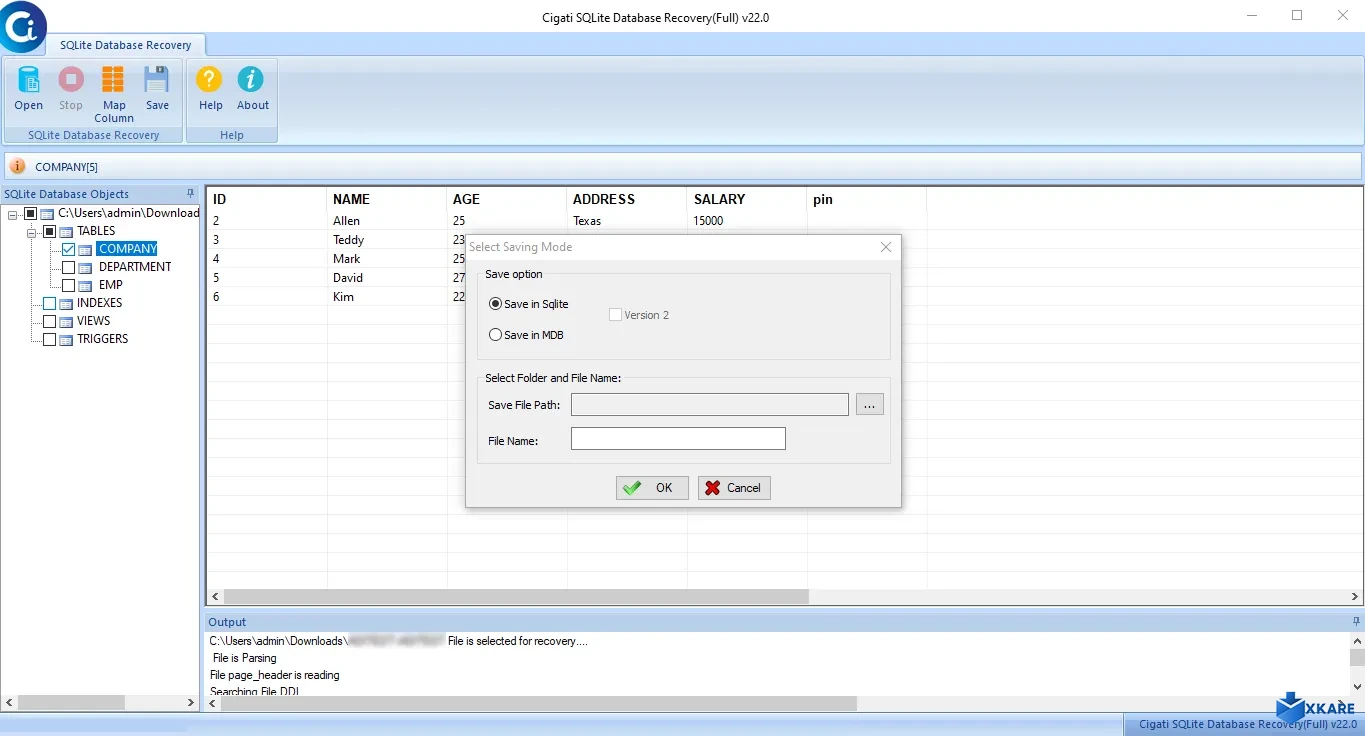
Task: Tick the Version 2 checkbox
Action: pyautogui.click(x=615, y=315)
